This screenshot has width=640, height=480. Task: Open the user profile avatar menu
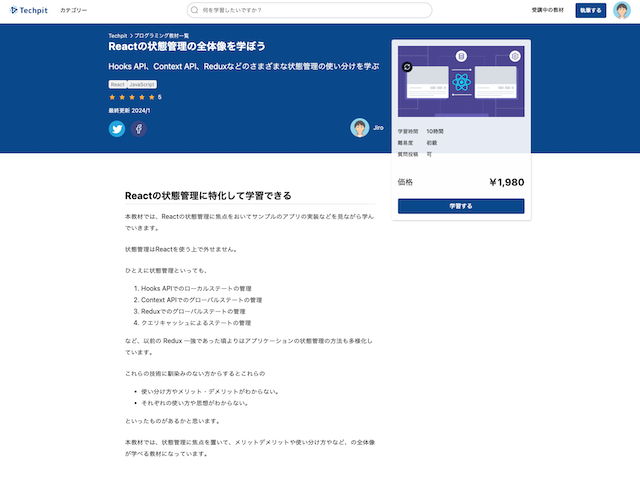pos(622,11)
